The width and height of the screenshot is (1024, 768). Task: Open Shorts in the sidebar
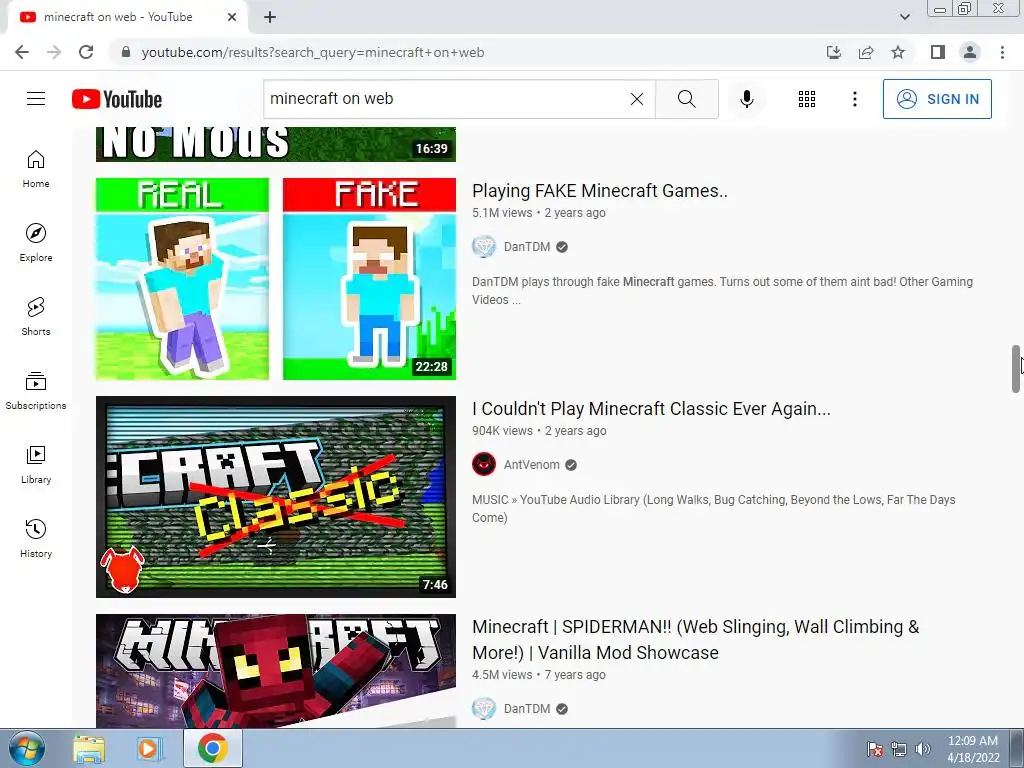pyautogui.click(x=36, y=317)
